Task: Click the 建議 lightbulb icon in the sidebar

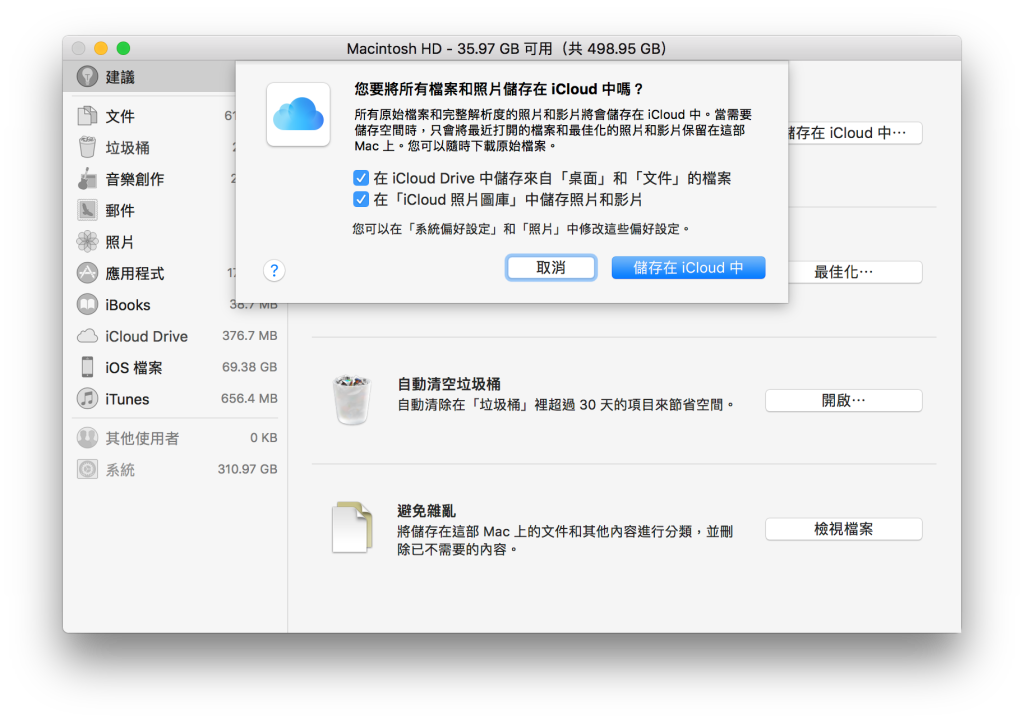Action: (x=87, y=76)
